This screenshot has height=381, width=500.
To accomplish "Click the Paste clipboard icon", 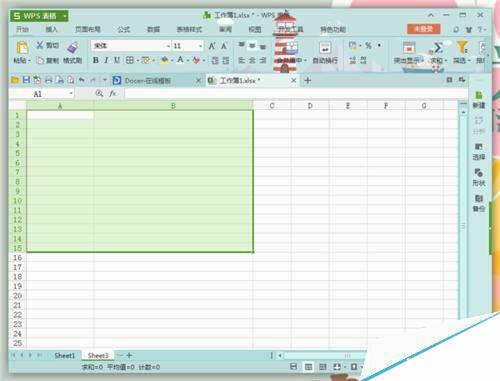I will pyautogui.click(x=22, y=48).
